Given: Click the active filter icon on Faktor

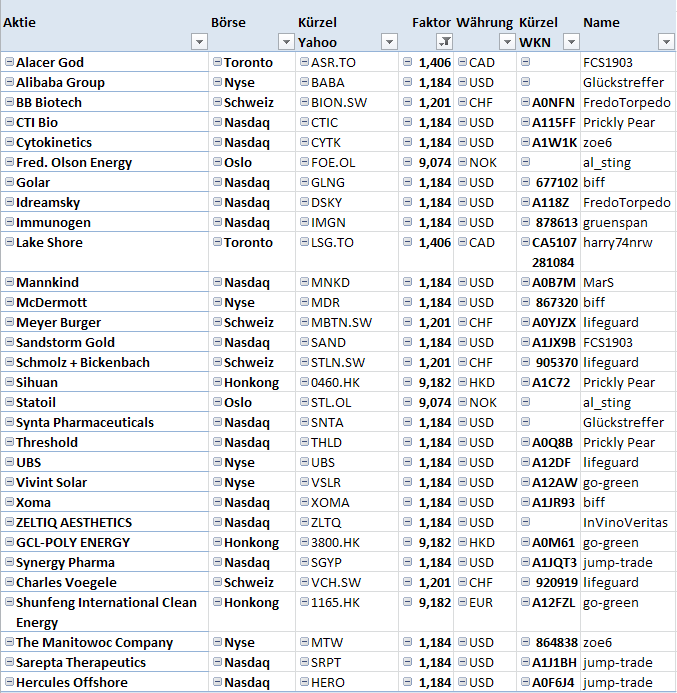Looking at the screenshot, I should 445,42.
